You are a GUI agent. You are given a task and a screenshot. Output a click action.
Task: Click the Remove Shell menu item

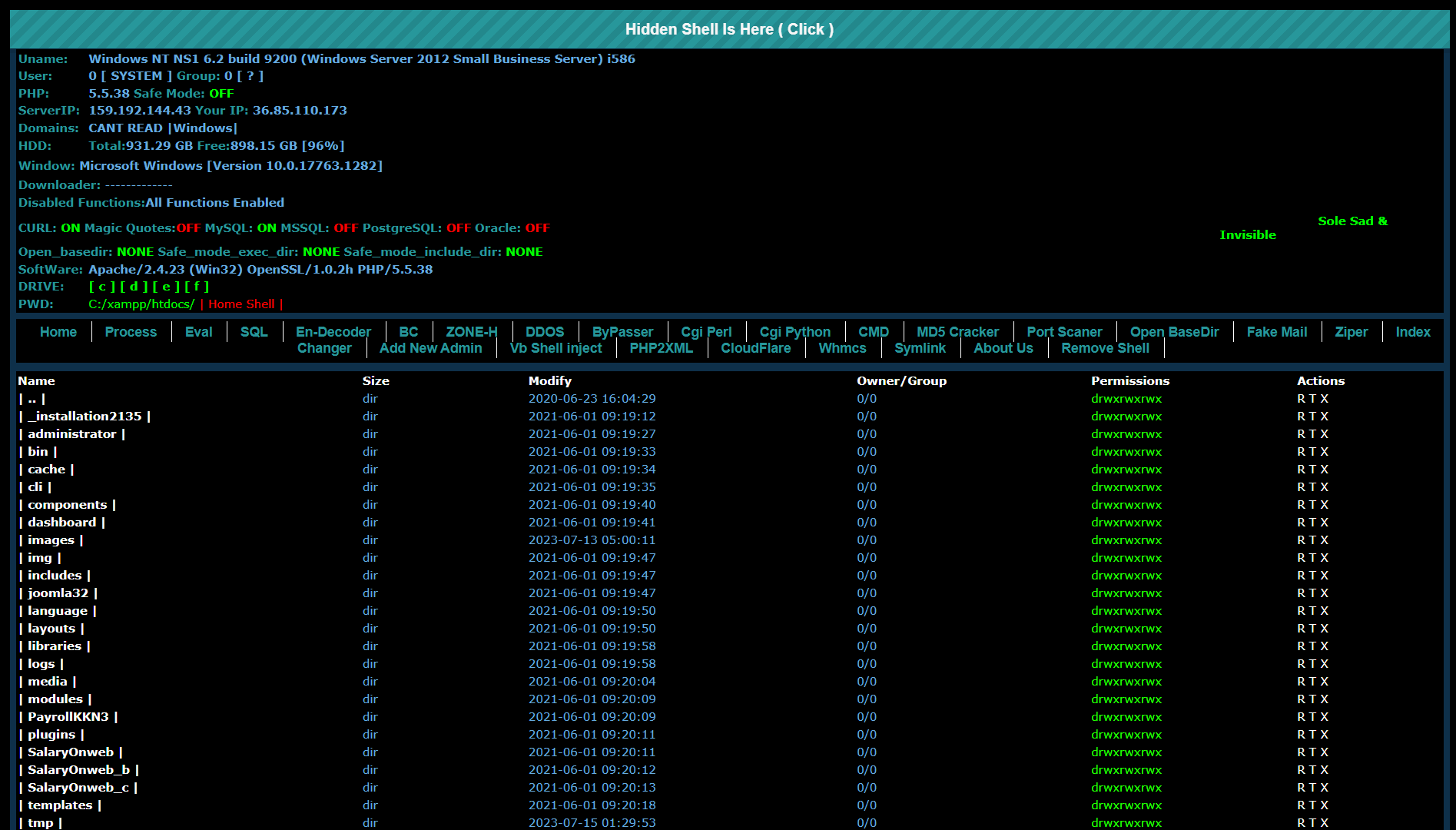click(1106, 348)
